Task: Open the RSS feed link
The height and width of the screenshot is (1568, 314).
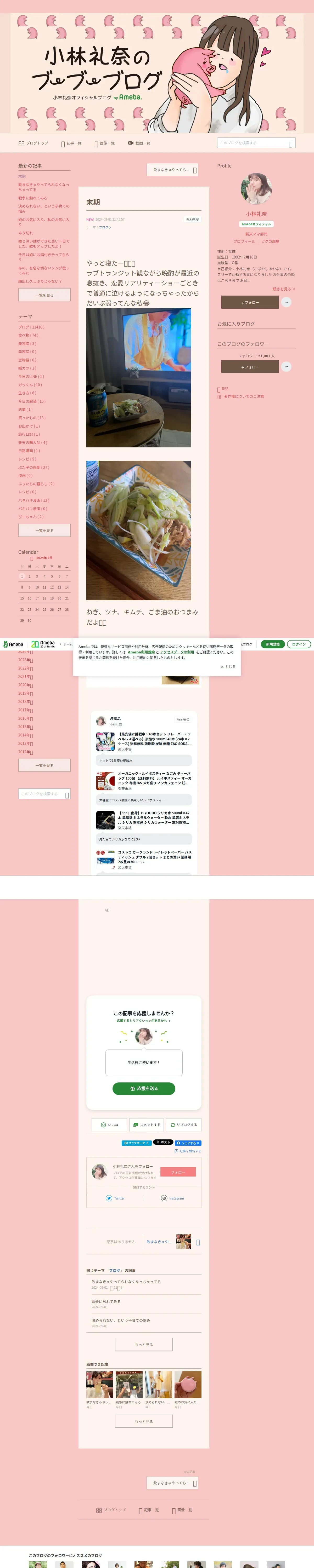Action: [x=223, y=389]
